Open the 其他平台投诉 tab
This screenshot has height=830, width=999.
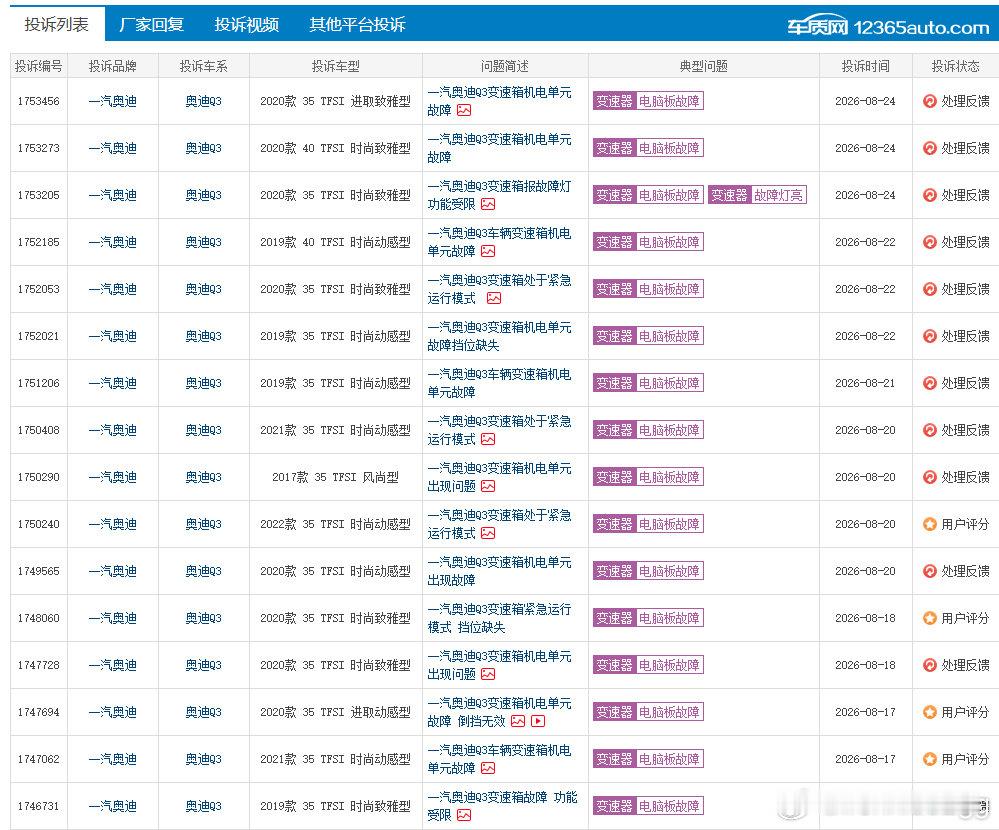(357, 25)
